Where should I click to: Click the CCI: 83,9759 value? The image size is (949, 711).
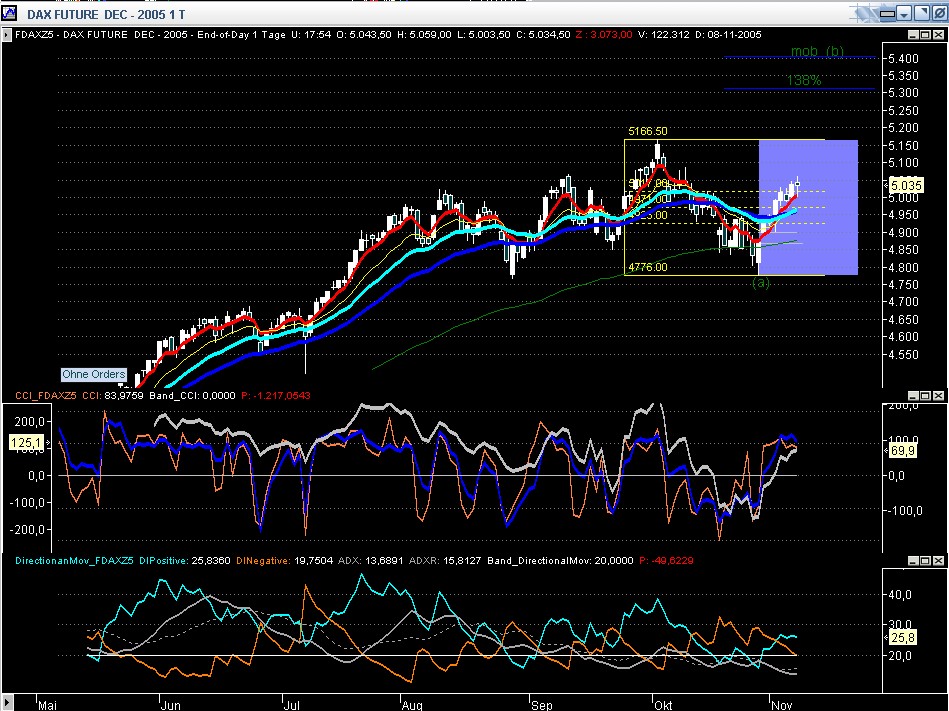[113, 396]
